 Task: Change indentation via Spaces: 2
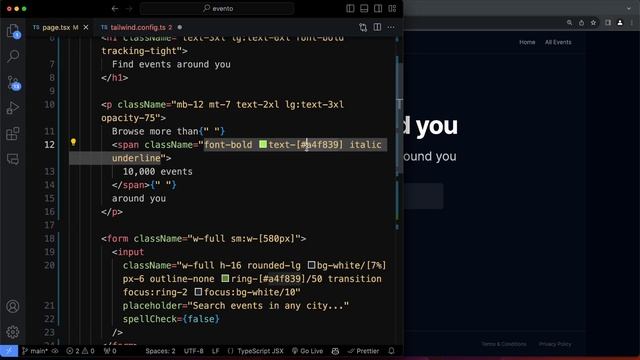[x=160, y=351]
